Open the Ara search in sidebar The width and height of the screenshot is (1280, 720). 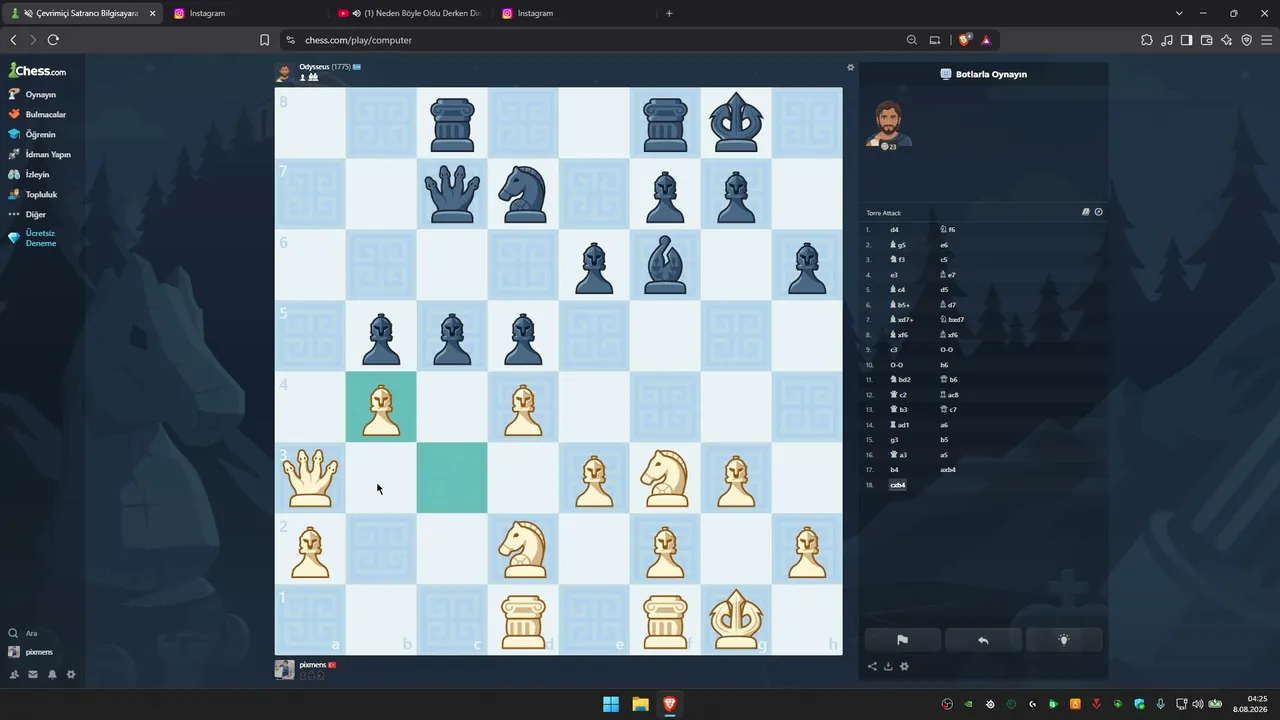click(22, 633)
